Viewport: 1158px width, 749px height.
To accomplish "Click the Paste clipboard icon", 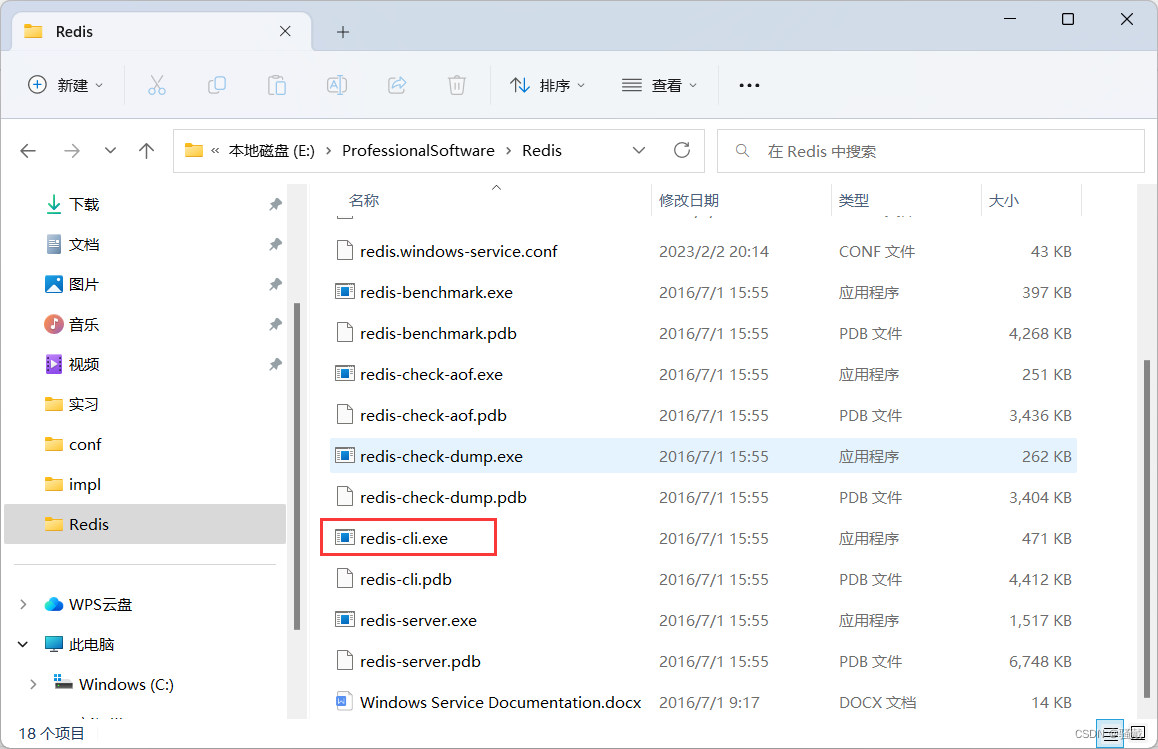I will point(277,85).
